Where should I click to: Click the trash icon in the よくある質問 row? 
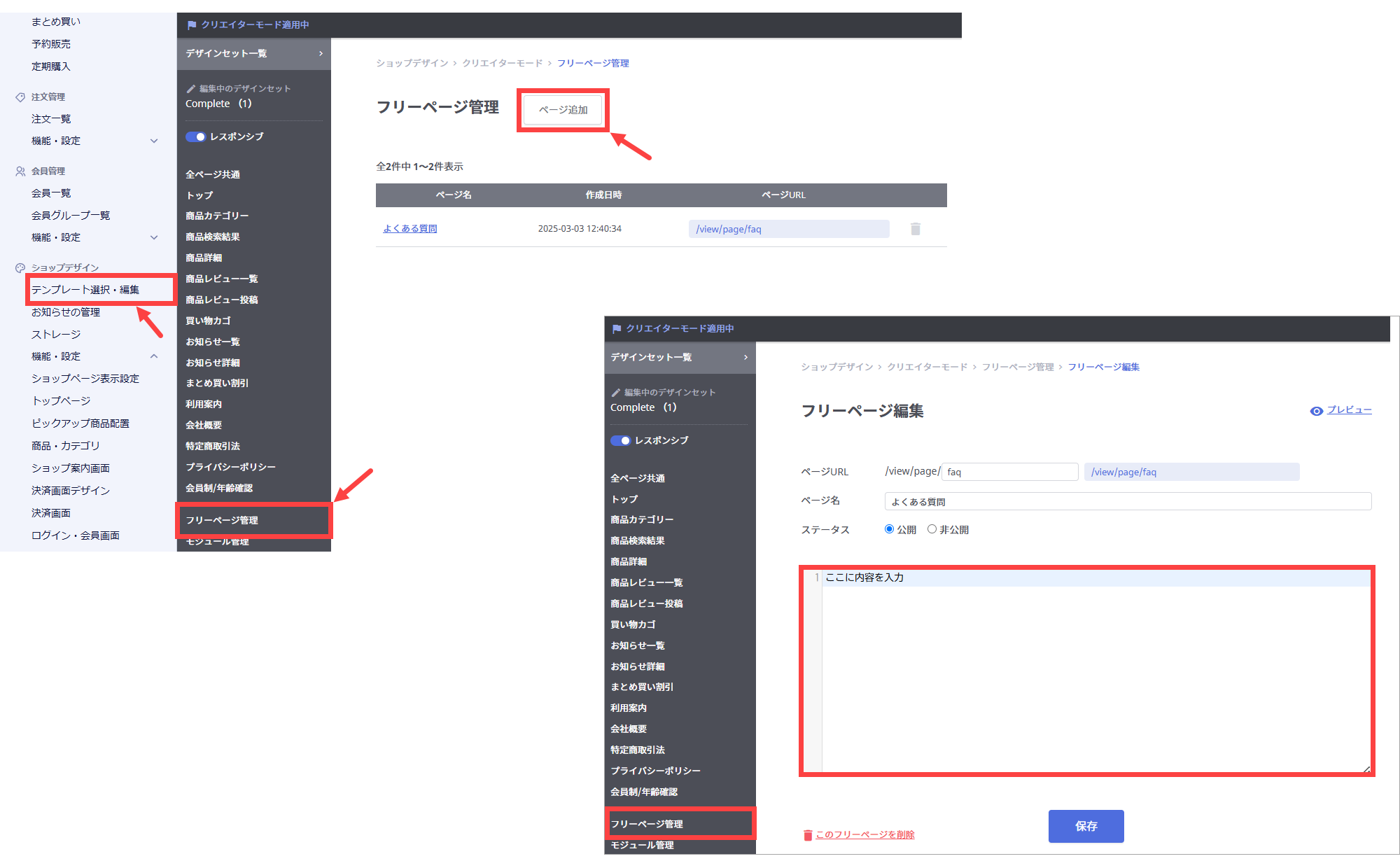pyautogui.click(x=915, y=229)
